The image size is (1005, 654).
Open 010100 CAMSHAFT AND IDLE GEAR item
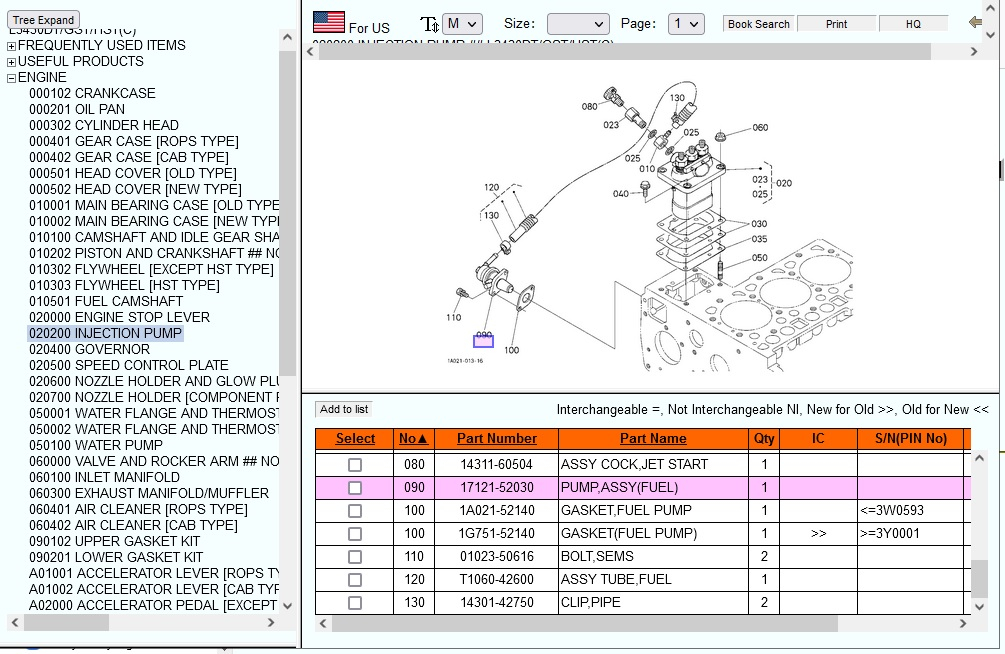coord(154,238)
